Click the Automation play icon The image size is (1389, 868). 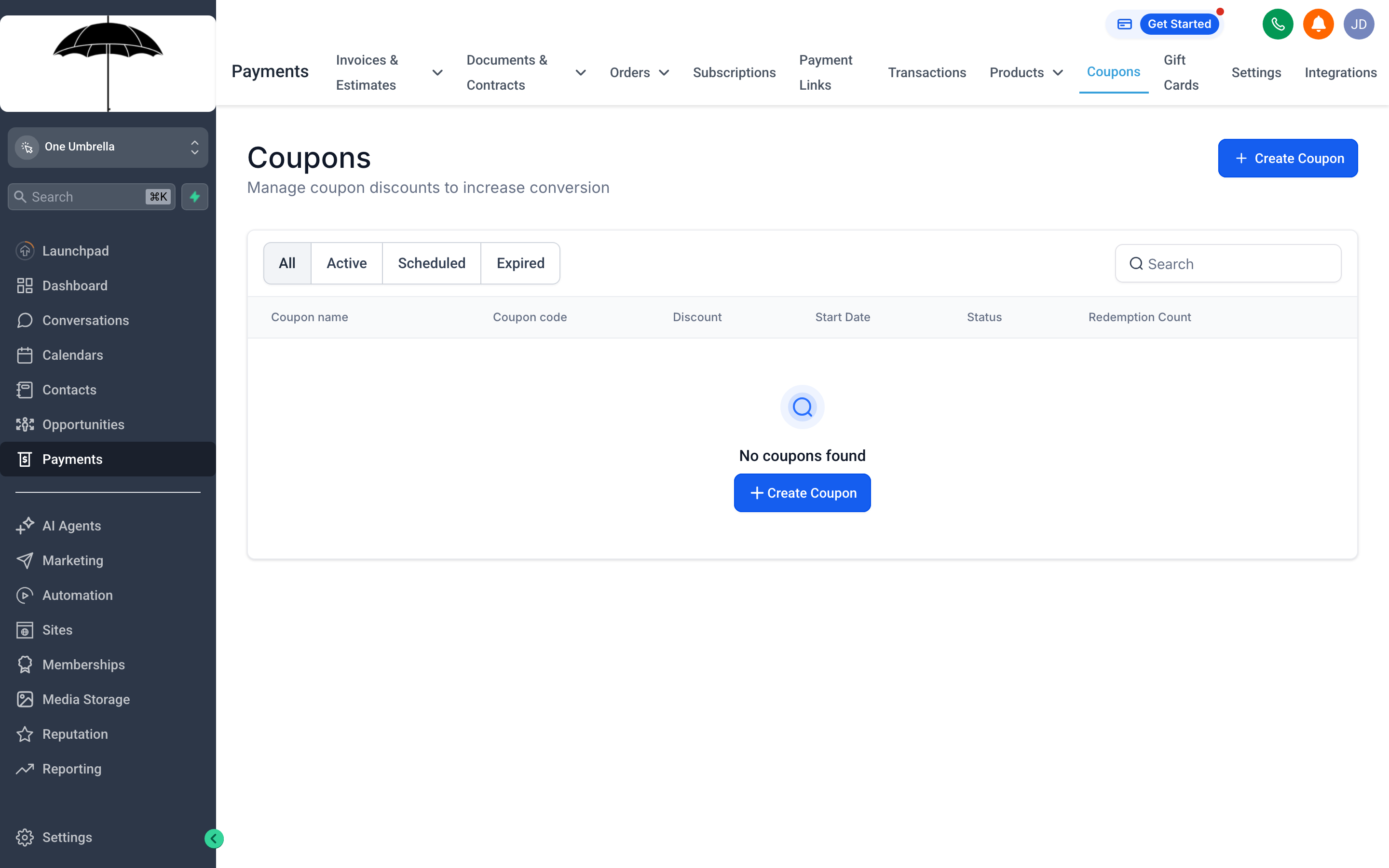pyautogui.click(x=25, y=596)
